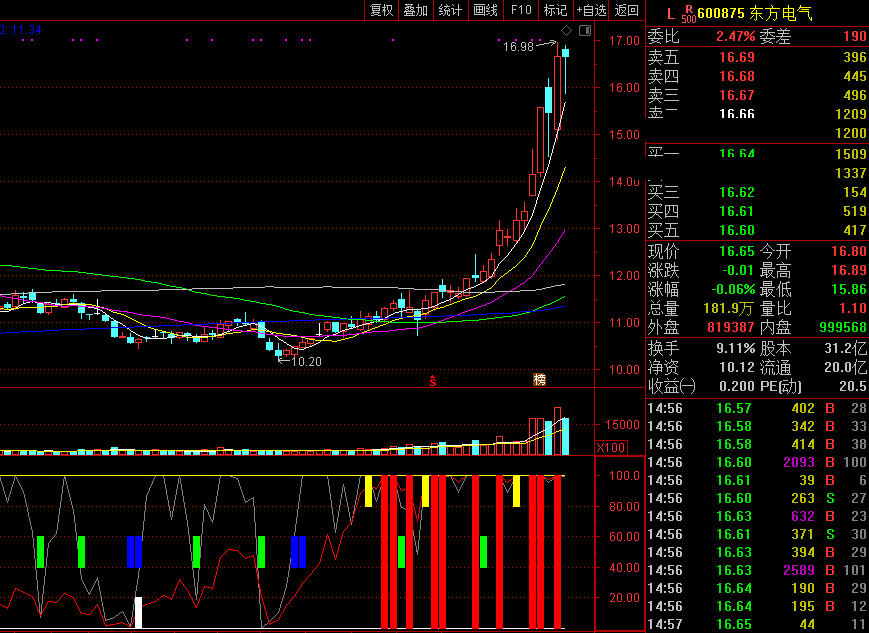Click the latest cyan candlestick near 16.98
869x633 pixels.
click(x=566, y=53)
